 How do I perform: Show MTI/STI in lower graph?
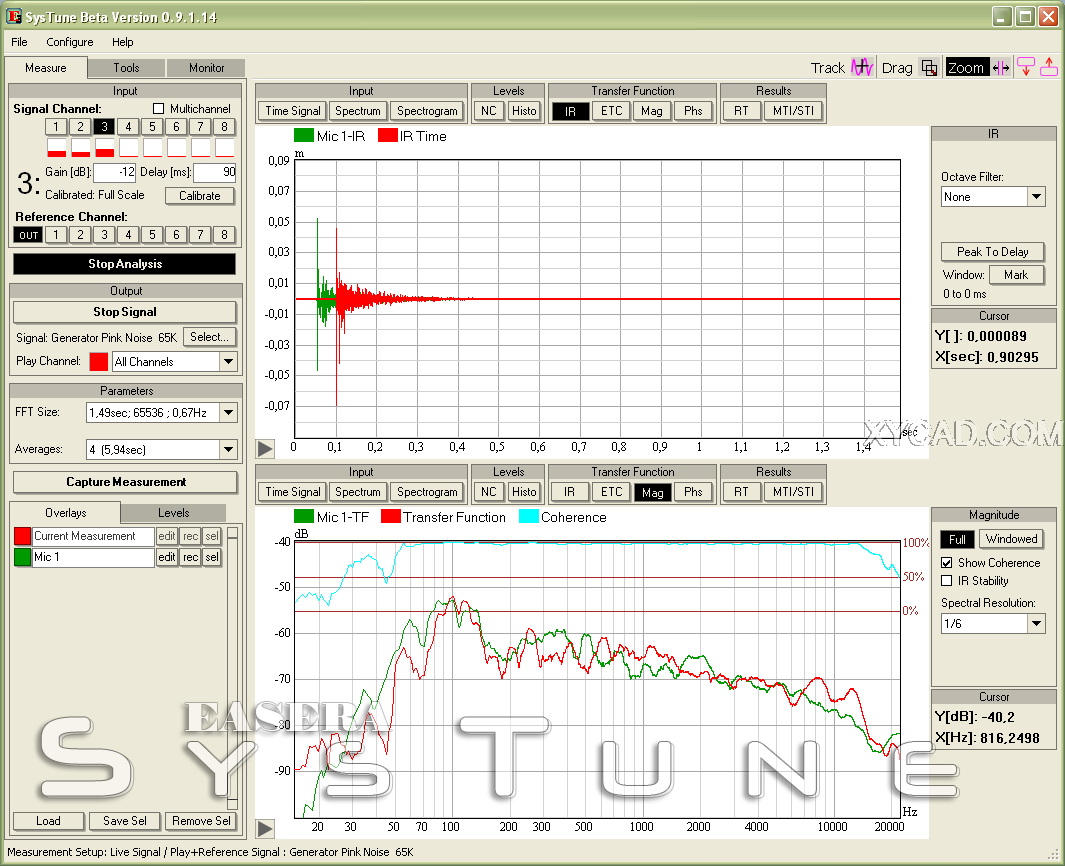click(793, 492)
